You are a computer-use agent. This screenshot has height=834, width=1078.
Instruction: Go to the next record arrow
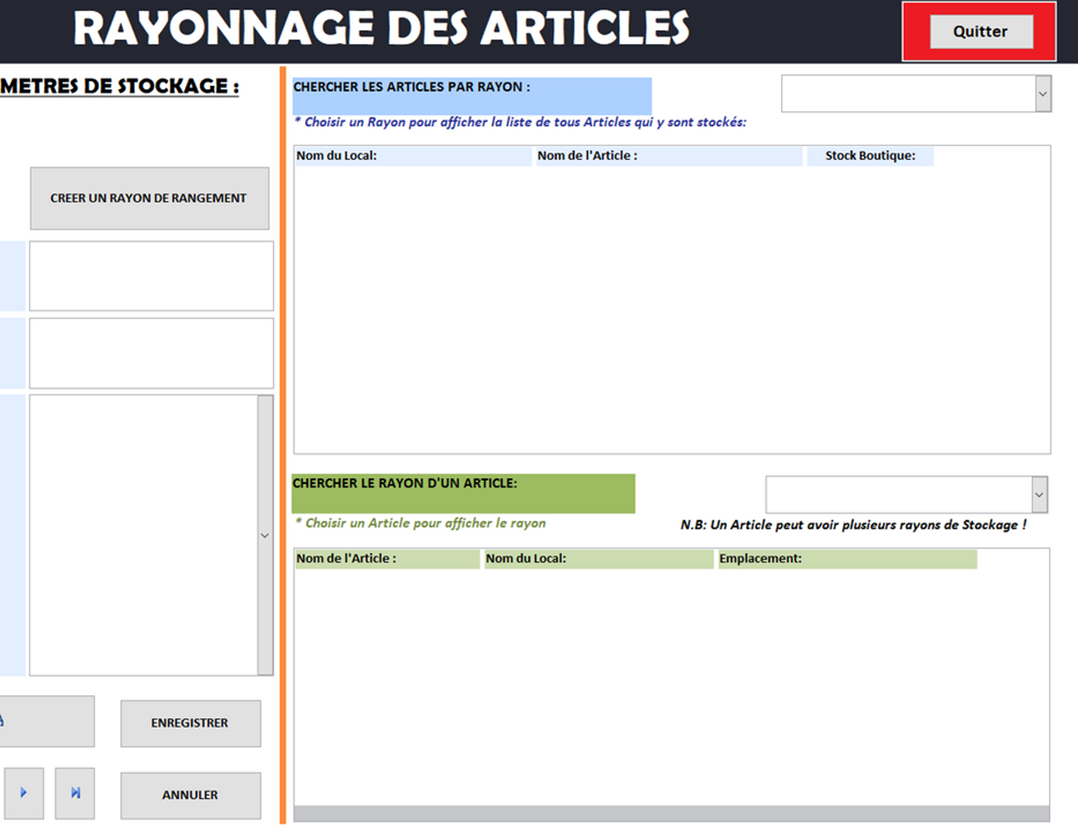tap(24, 793)
